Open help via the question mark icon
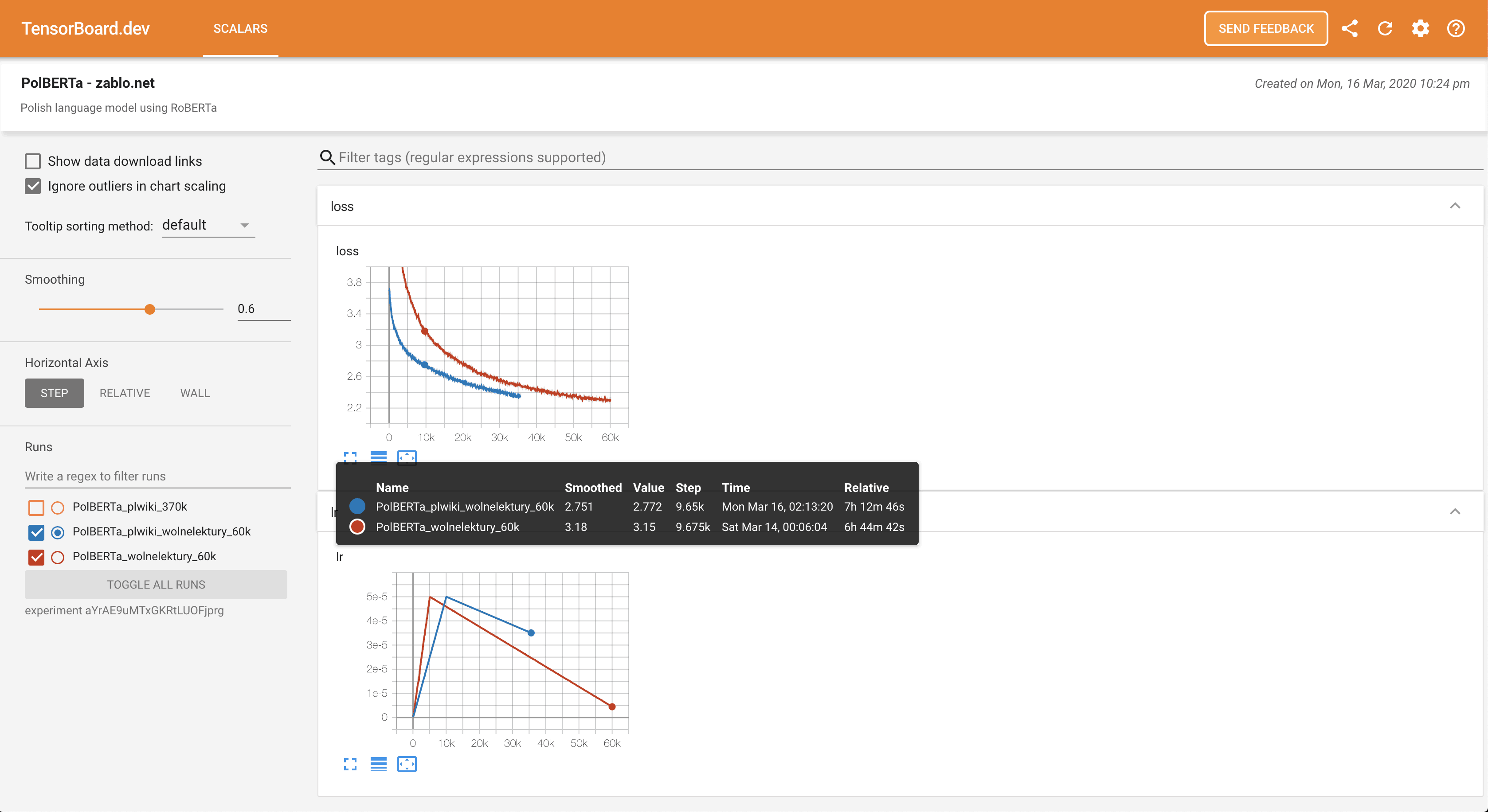Image resolution: width=1488 pixels, height=812 pixels. tap(1456, 28)
